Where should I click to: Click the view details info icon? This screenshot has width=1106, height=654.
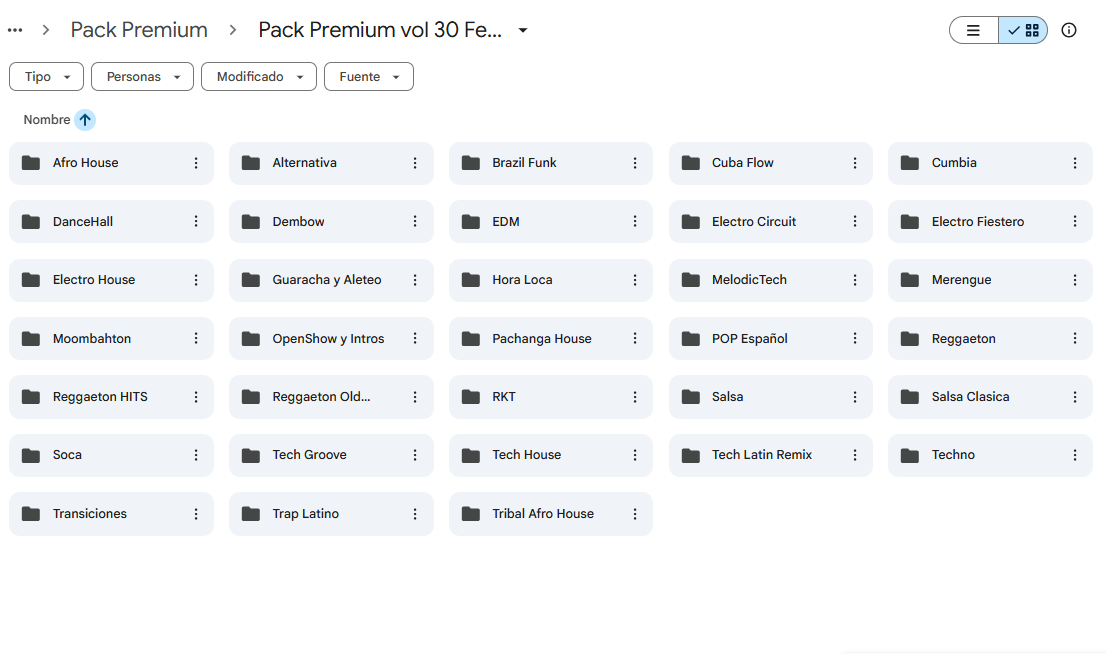[x=1069, y=30]
